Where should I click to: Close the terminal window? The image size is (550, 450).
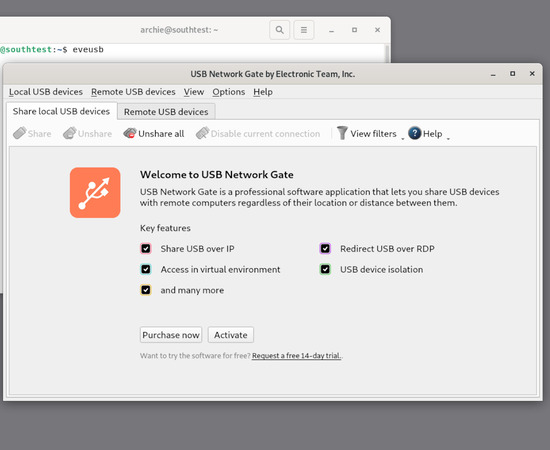[377, 30]
